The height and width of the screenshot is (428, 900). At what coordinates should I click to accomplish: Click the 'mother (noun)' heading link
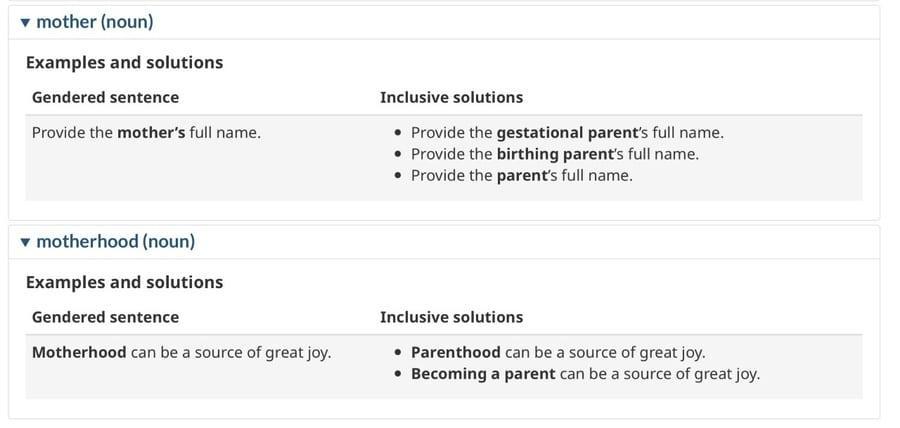pos(95,22)
